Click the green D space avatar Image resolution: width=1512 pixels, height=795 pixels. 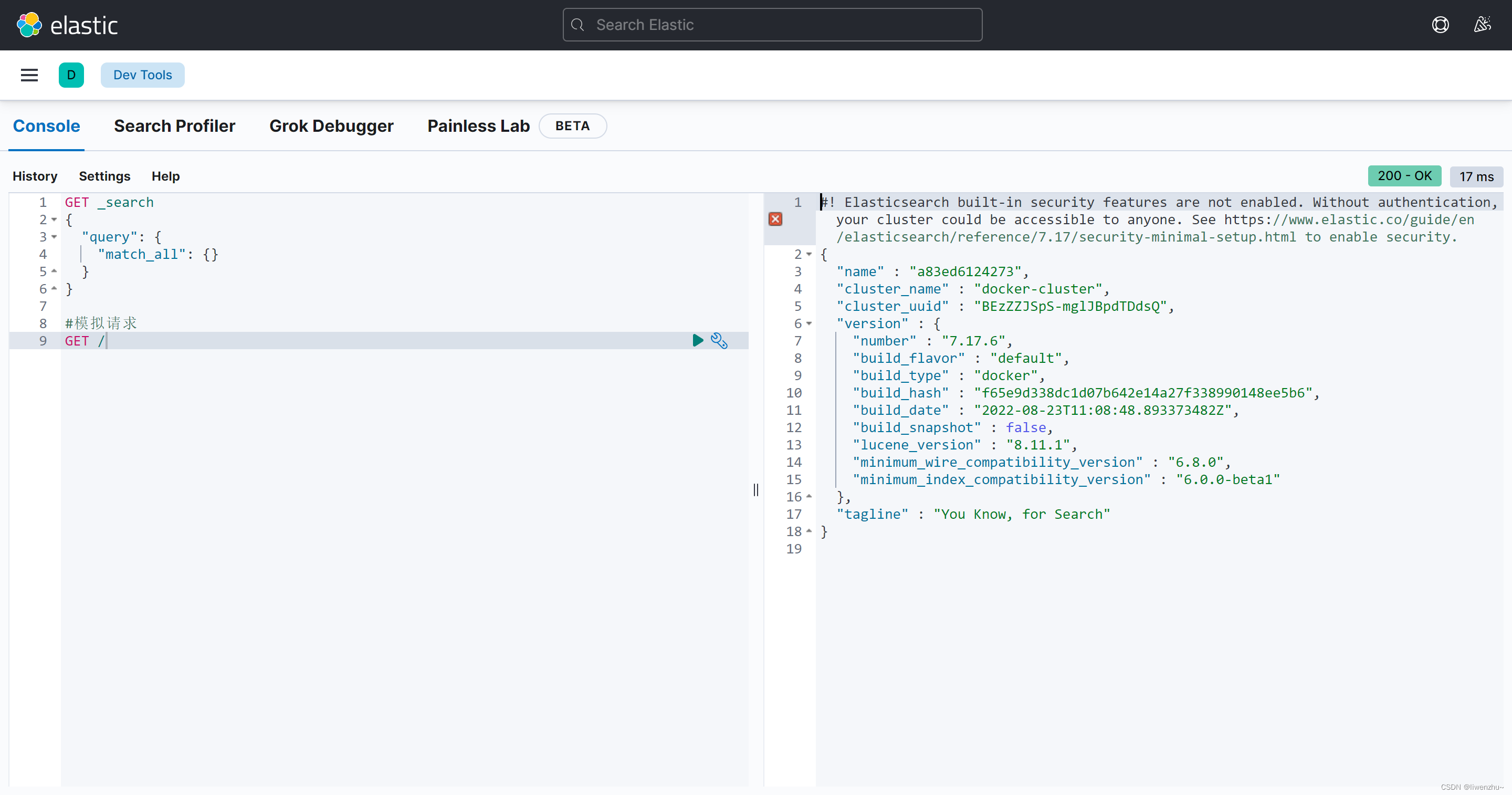[x=71, y=75]
